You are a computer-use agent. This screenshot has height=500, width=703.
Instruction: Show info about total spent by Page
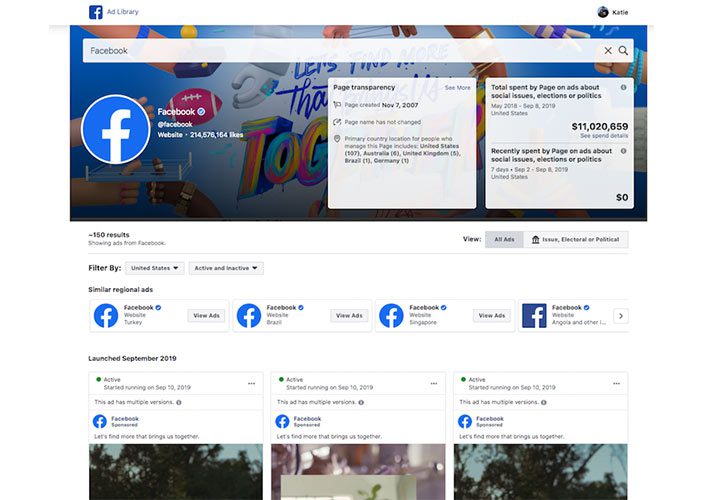click(x=623, y=87)
